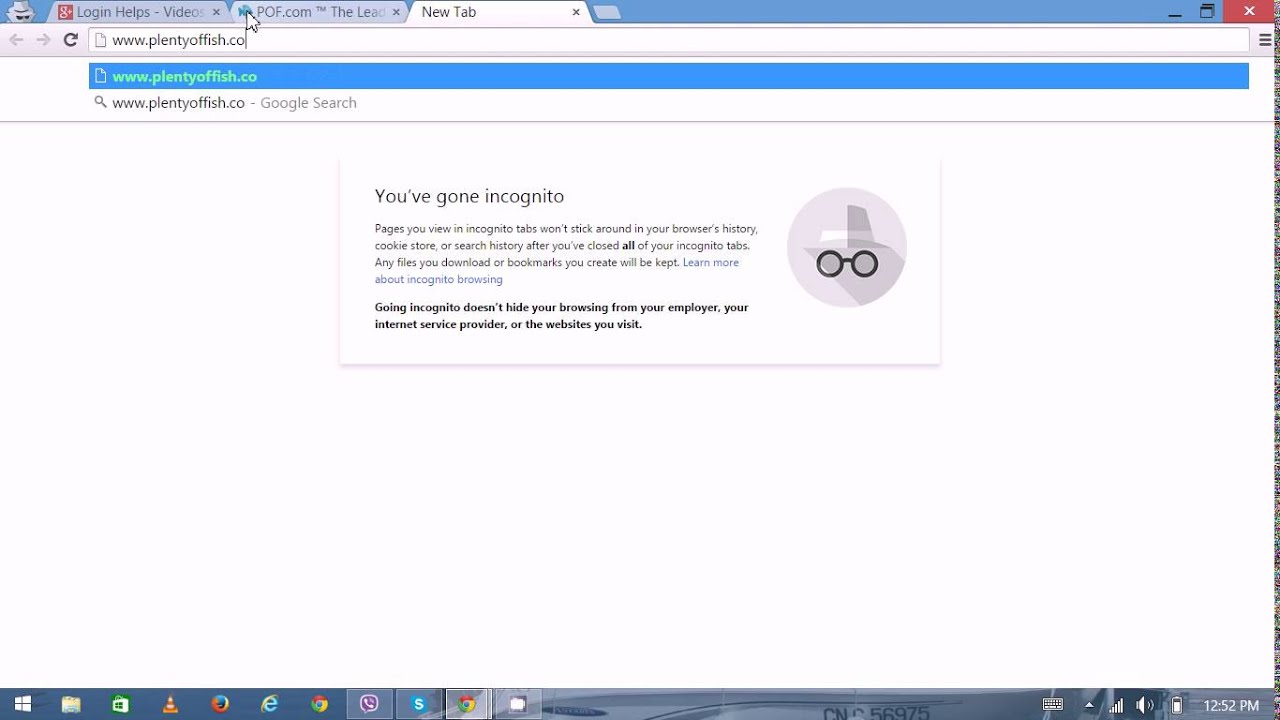This screenshot has height=720, width=1280.
Task: Open File Explorer from the taskbar
Action: pos(71,704)
